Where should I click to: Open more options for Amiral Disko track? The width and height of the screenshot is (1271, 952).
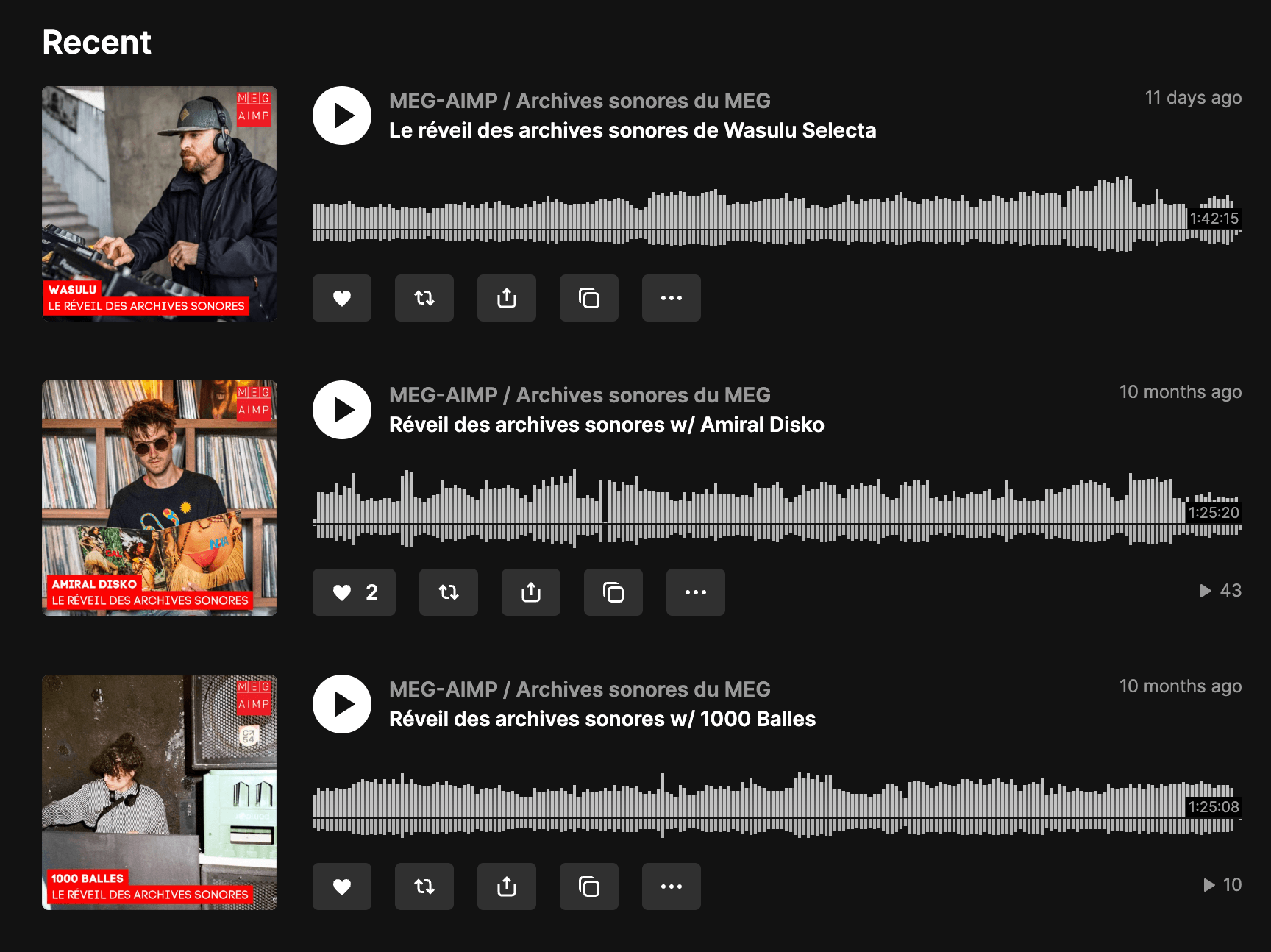[x=696, y=592]
